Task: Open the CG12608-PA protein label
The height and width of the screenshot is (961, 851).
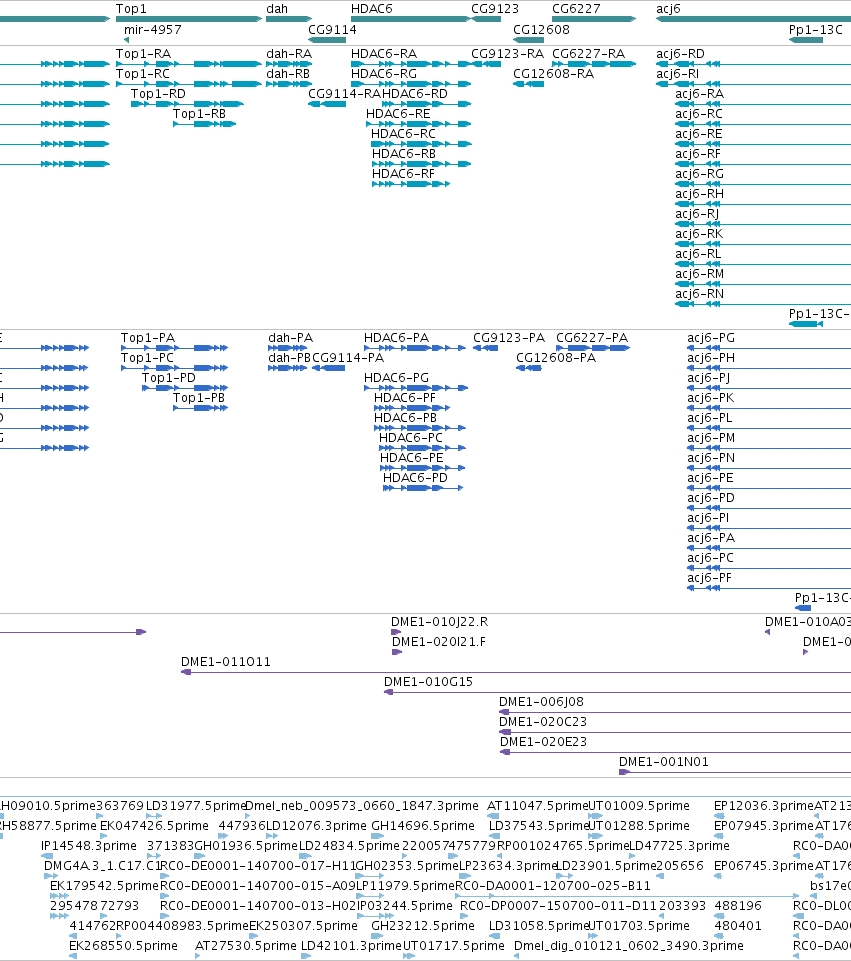Action: coord(556,357)
